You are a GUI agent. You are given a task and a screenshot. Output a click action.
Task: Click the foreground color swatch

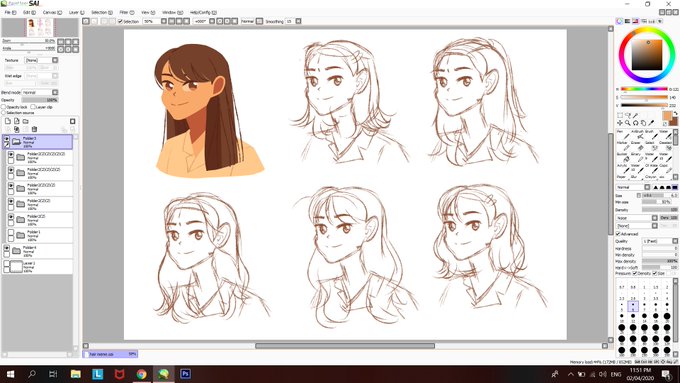(x=667, y=115)
